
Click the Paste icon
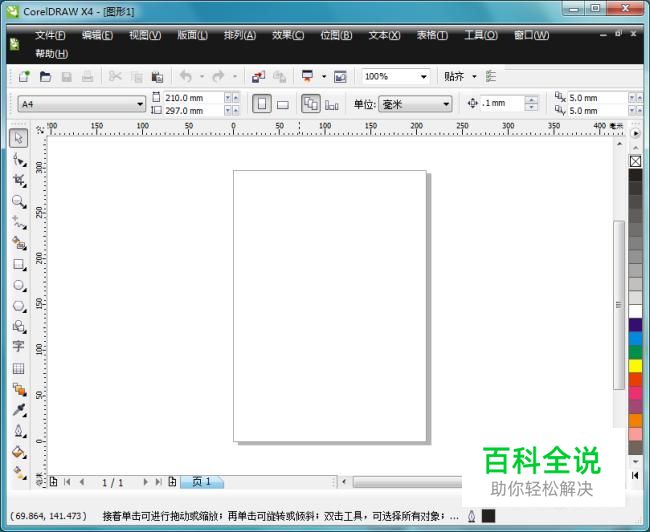(157, 77)
